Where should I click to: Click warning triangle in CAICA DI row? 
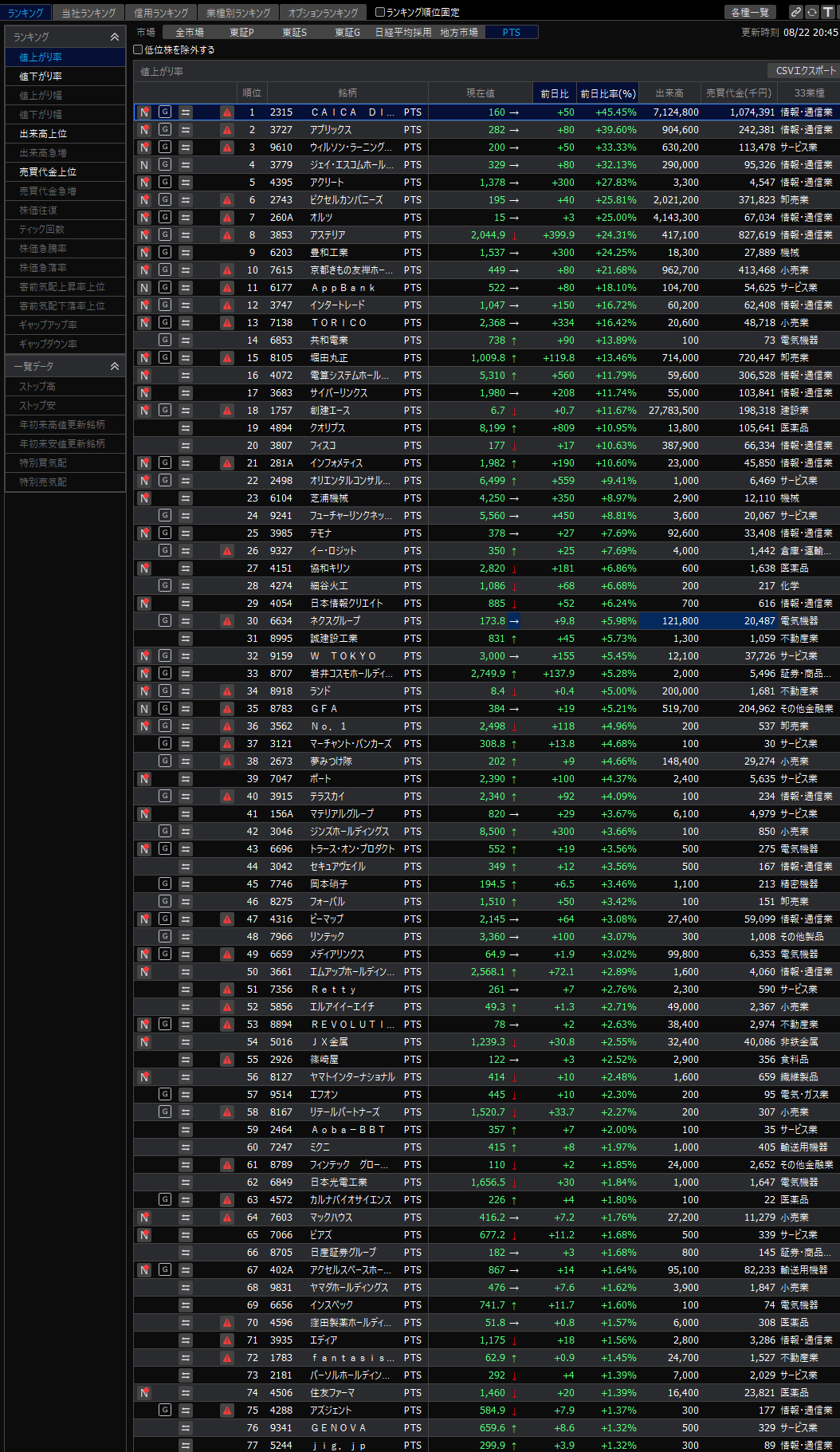(x=227, y=112)
